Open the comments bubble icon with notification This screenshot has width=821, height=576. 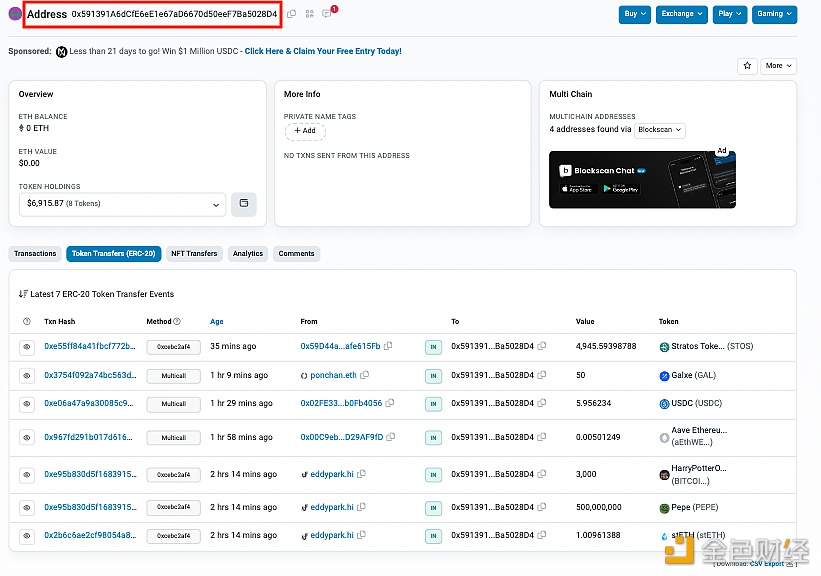click(x=328, y=13)
